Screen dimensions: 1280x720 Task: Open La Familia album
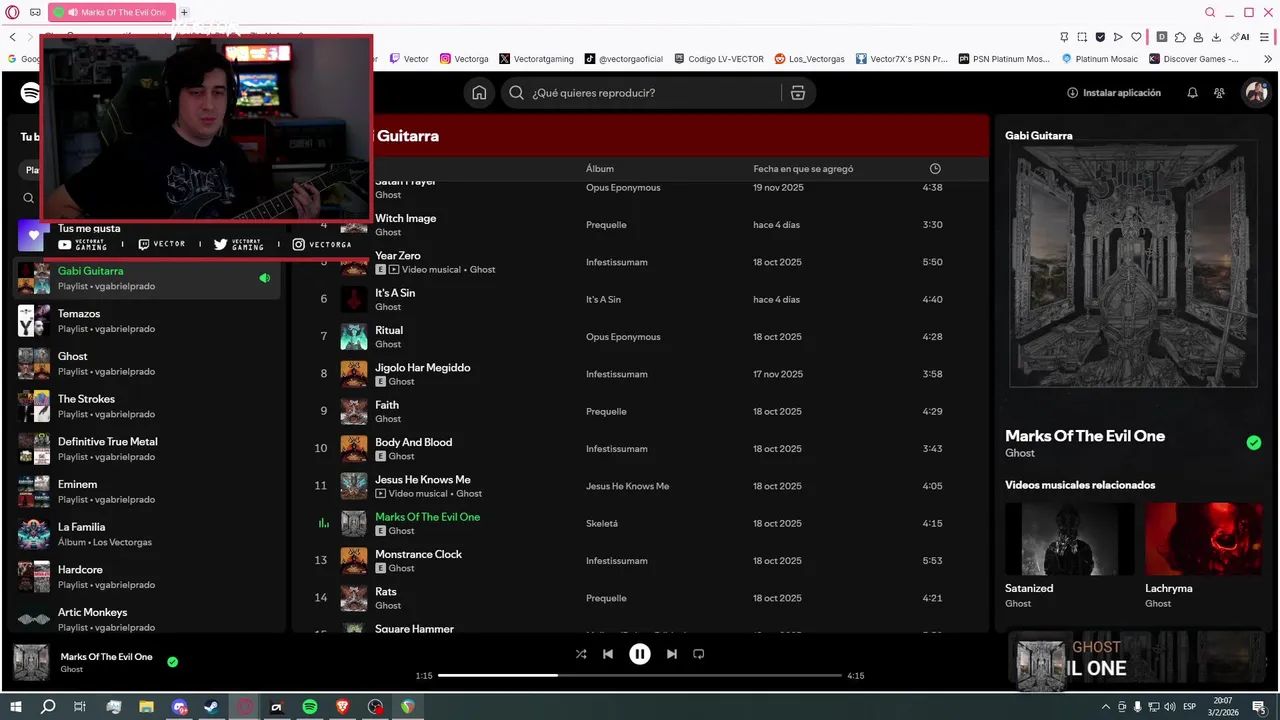click(x=148, y=534)
